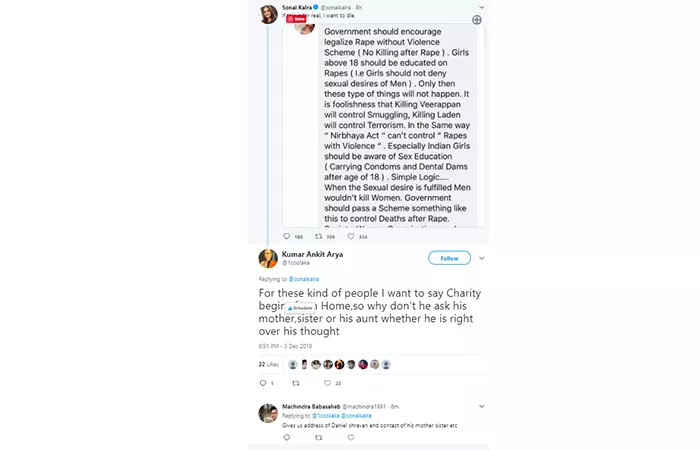
Task: Click the circled plus icon on the screenshot image
Action: point(477,20)
